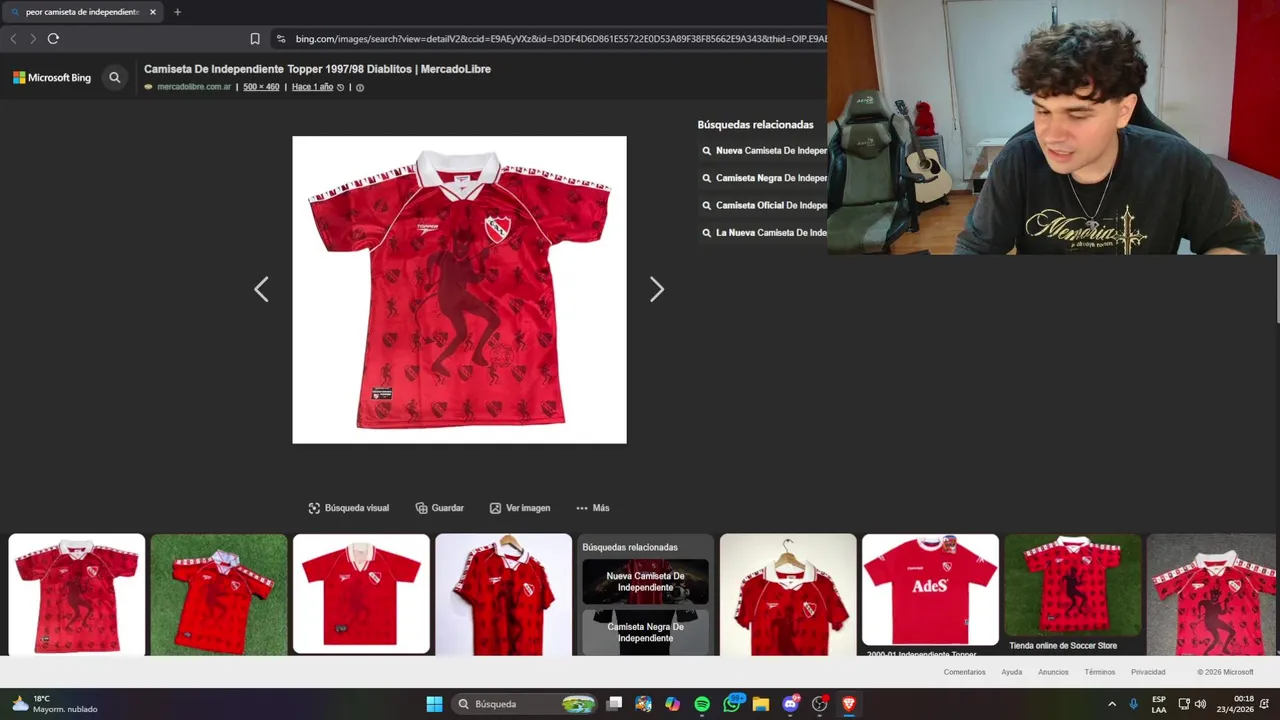Select related search 'La Nueva Camiseta De Independiente'
Image resolution: width=1280 pixels, height=720 pixels.
[x=764, y=232]
